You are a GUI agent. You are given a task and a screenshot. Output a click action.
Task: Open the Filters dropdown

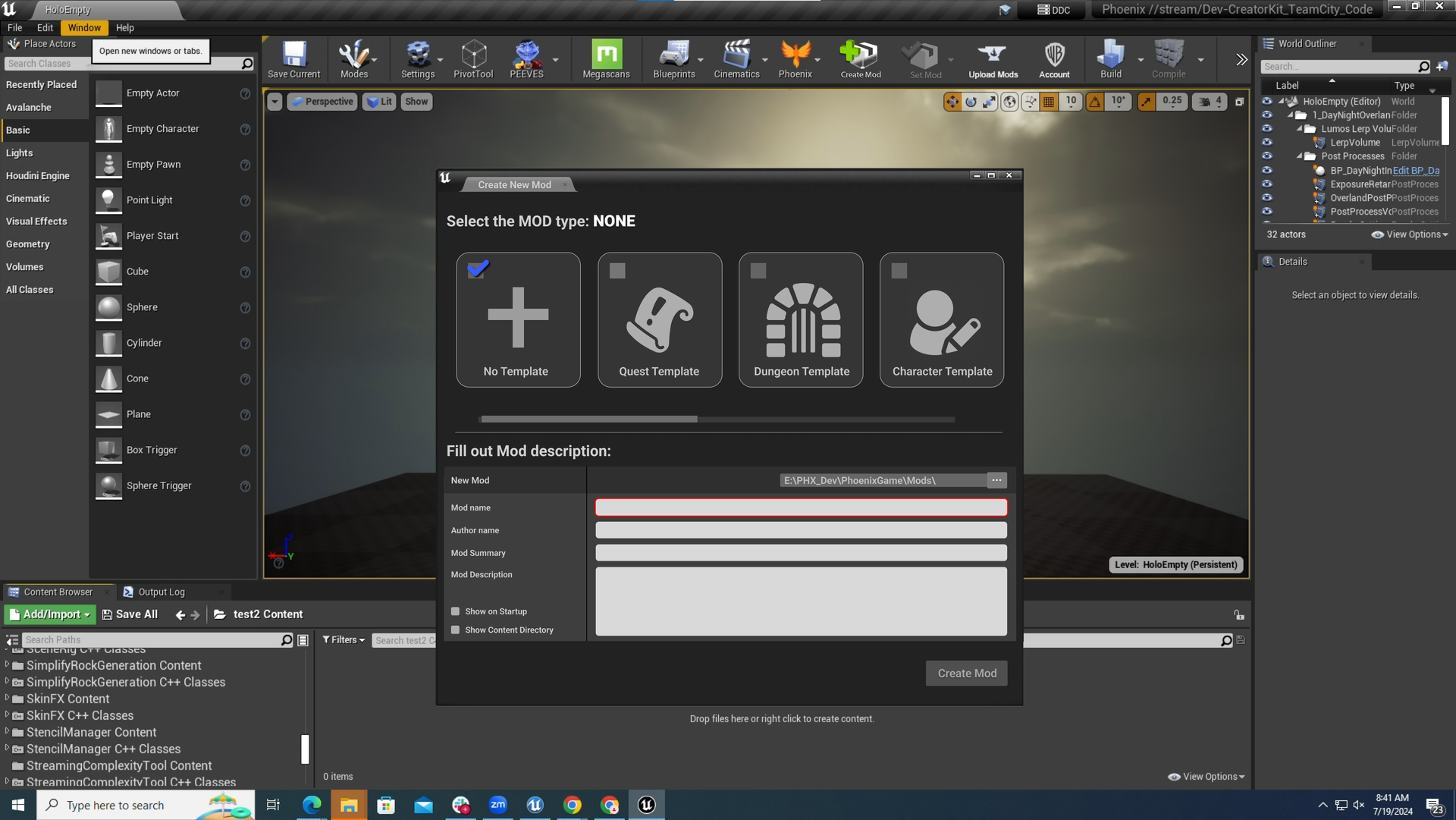point(344,640)
